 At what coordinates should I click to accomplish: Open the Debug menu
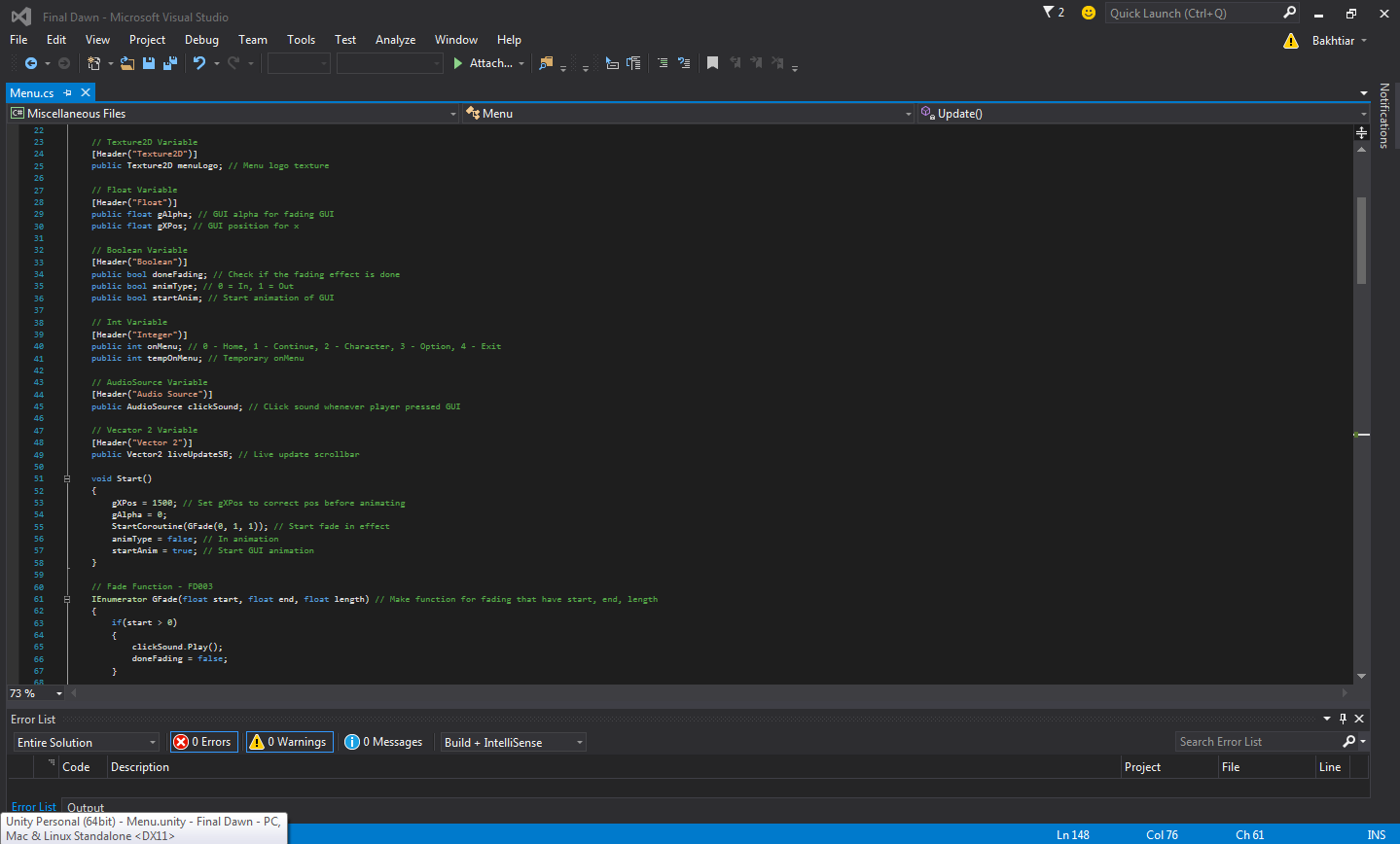click(201, 40)
